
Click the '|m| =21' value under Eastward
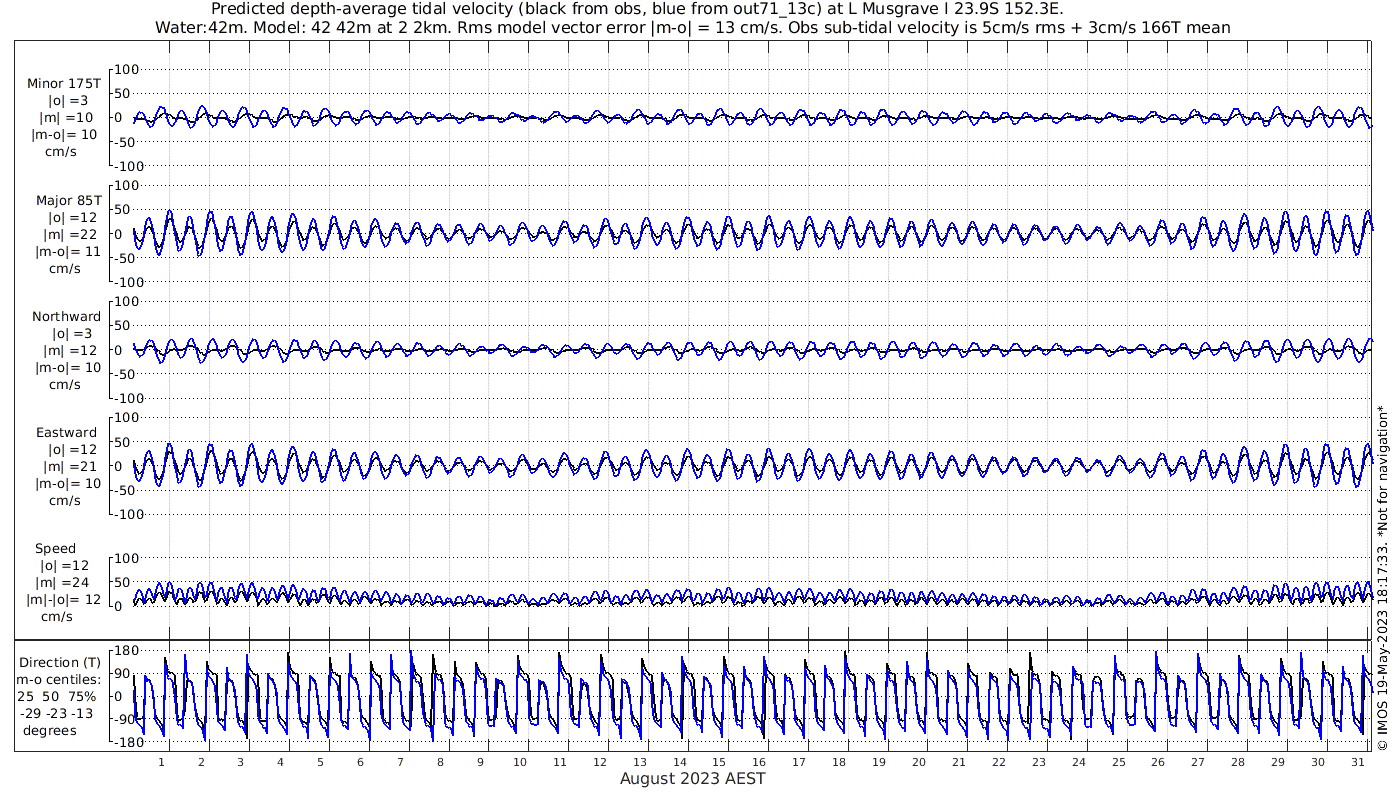[x=70, y=466]
